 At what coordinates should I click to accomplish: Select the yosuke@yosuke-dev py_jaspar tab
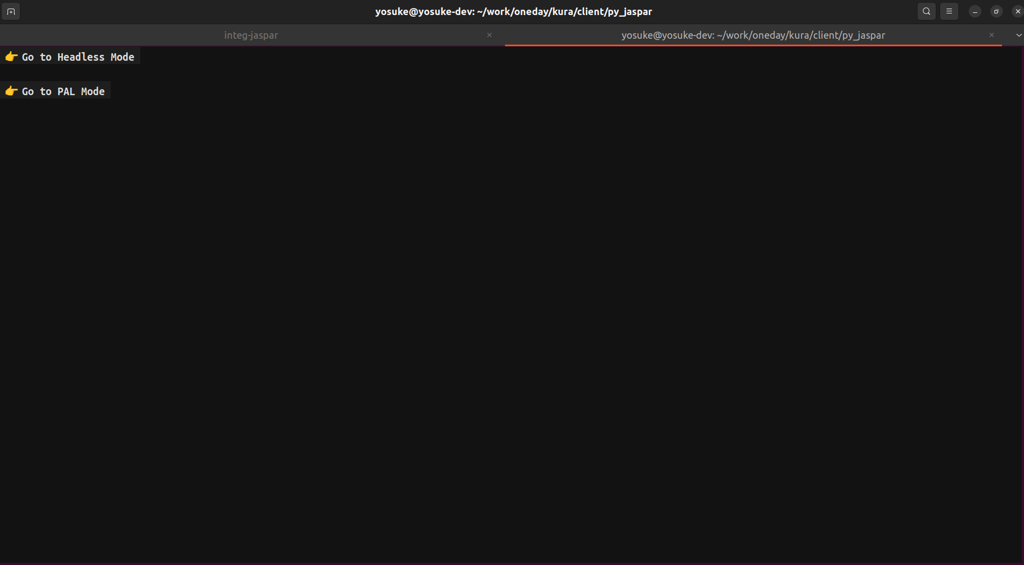pyautogui.click(x=753, y=35)
